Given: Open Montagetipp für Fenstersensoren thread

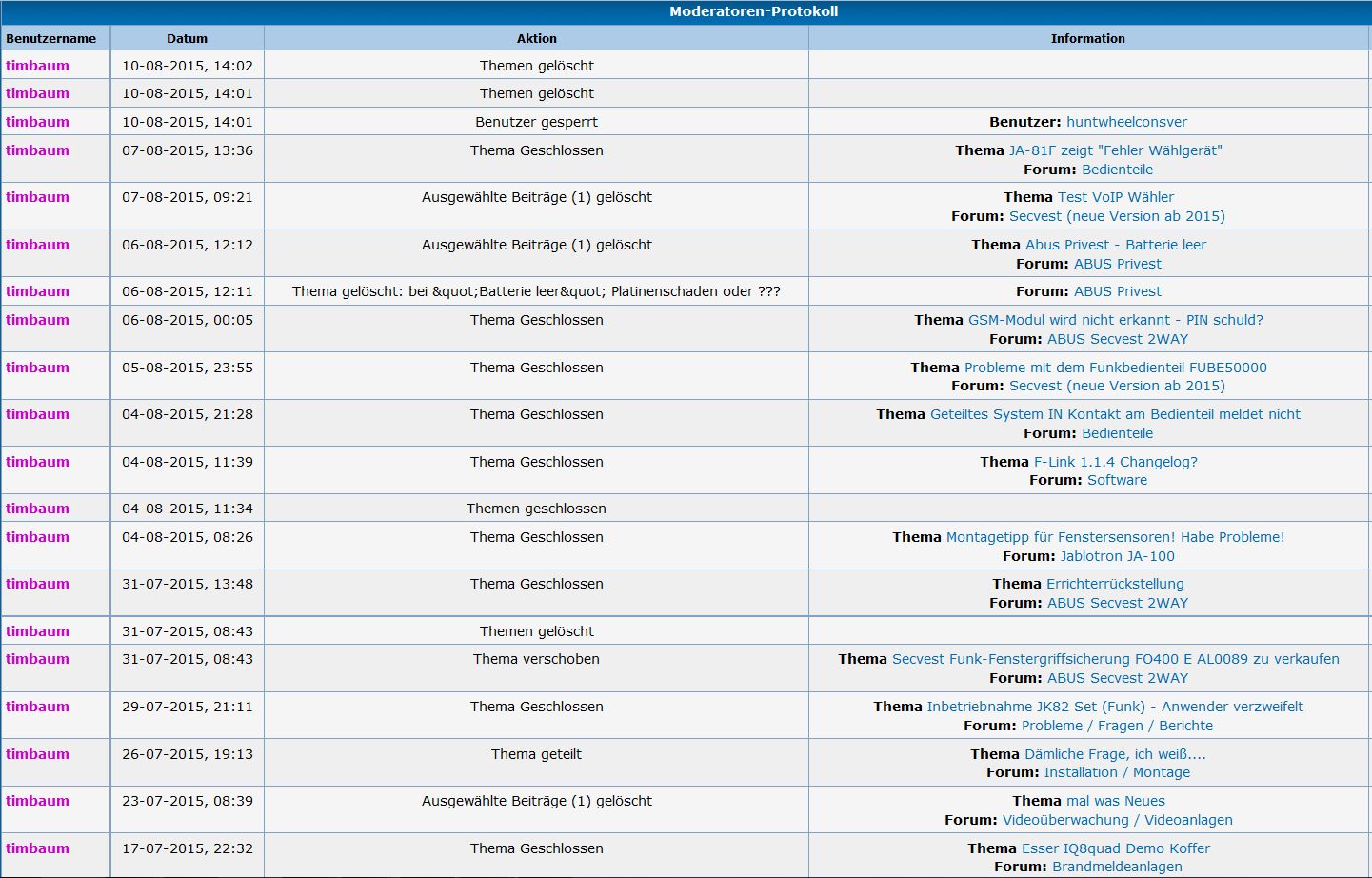Looking at the screenshot, I should 1115,537.
